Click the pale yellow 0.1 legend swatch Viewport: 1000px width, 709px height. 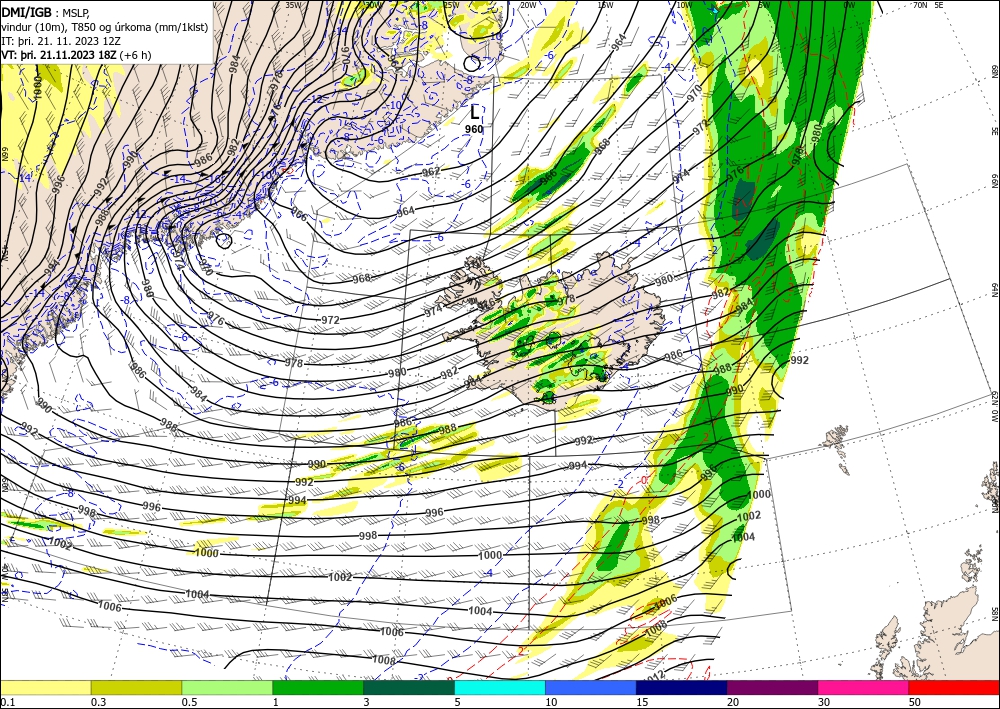(45, 687)
